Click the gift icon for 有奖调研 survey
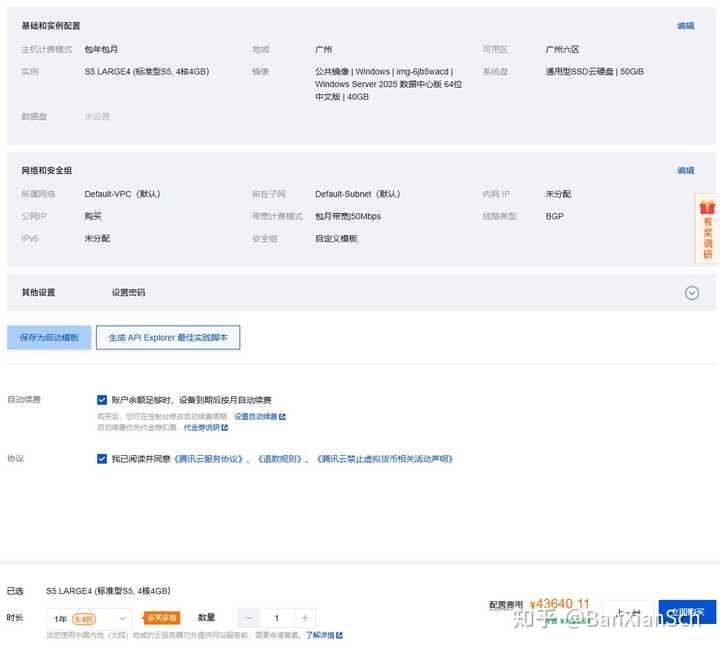The image size is (720, 648). click(707, 207)
